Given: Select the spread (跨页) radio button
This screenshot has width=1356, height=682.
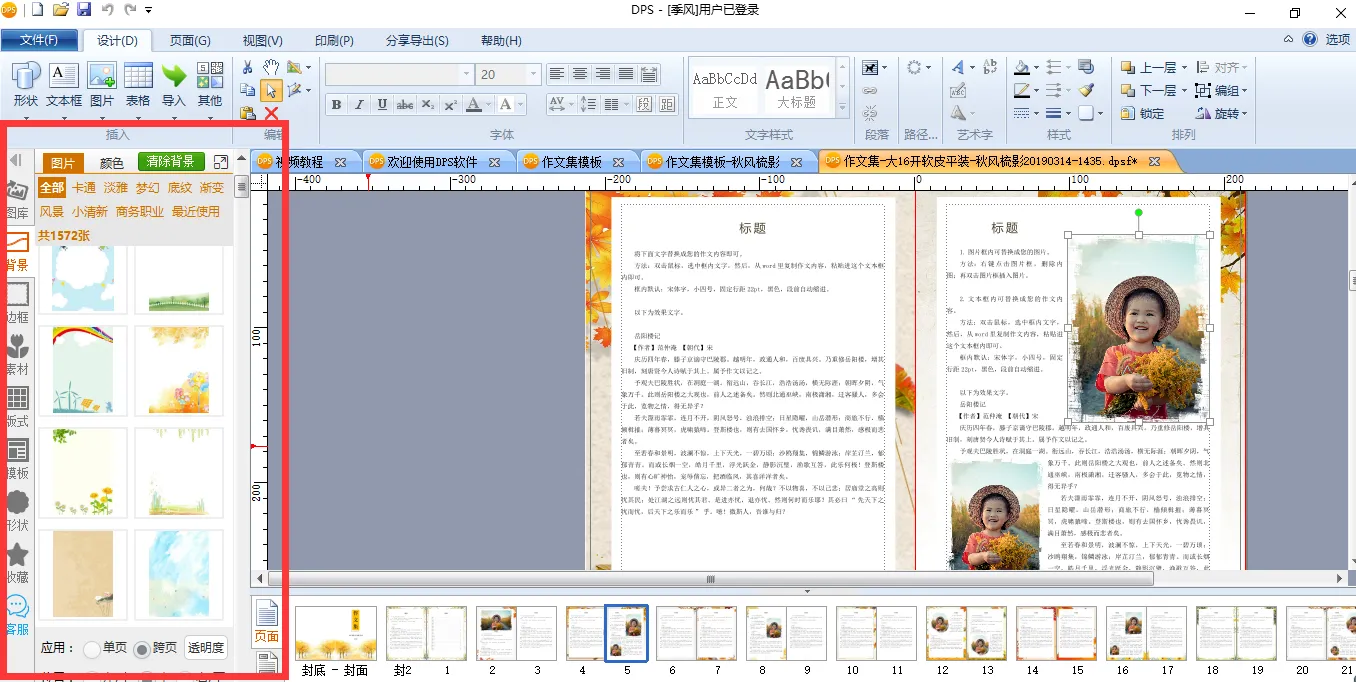Looking at the screenshot, I should coord(142,648).
